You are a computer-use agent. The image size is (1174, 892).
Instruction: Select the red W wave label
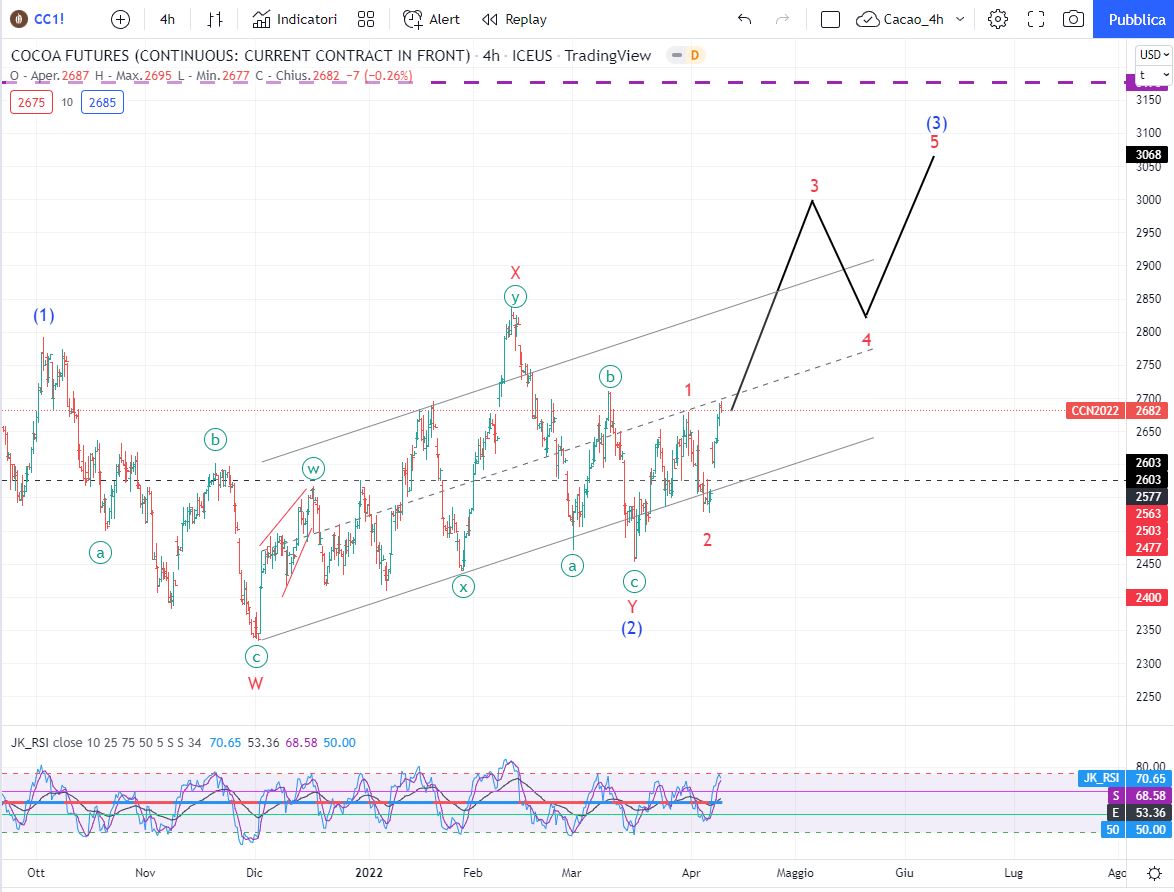pyautogui.click(x=255, y=683)
